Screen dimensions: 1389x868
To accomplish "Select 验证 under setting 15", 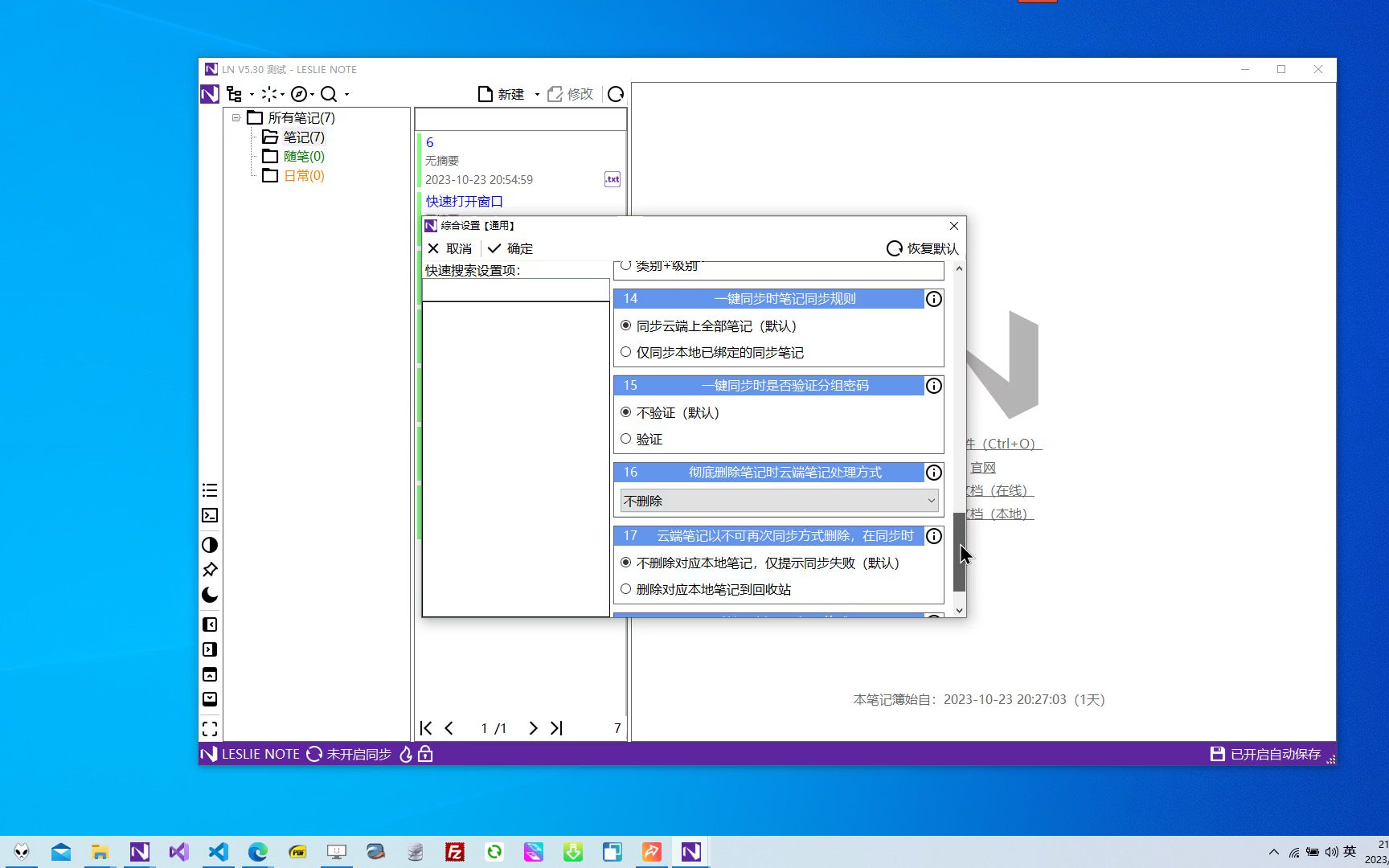I will tap(626, 438).
